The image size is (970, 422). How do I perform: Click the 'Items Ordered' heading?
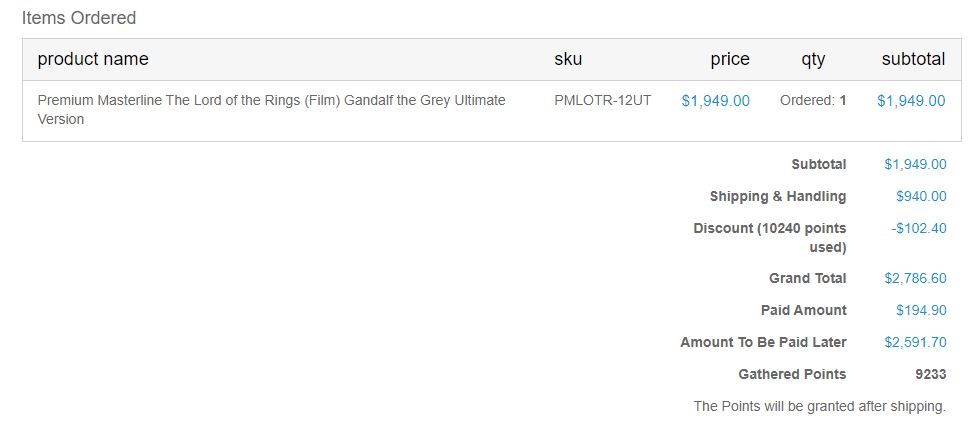79,18
